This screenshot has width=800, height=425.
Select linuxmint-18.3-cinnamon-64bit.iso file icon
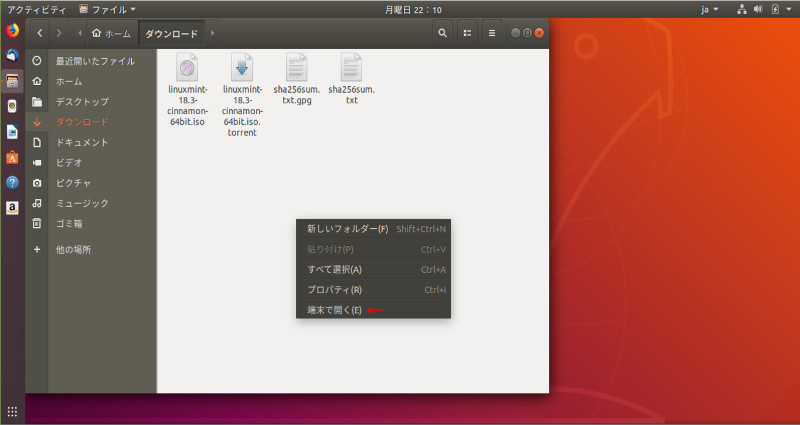click(187, 67)
